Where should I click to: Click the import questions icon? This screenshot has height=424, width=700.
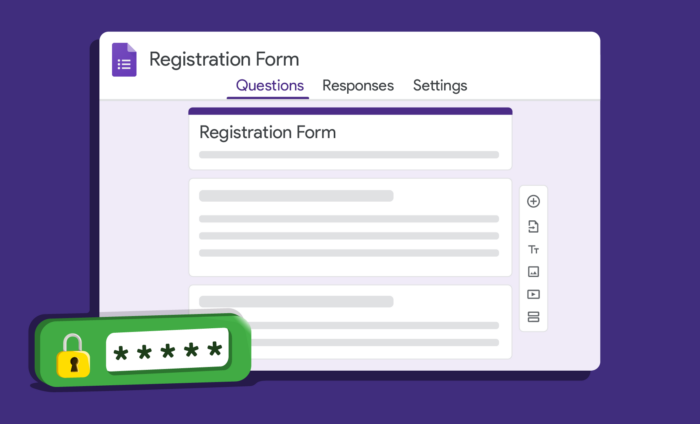pos(533,226)
